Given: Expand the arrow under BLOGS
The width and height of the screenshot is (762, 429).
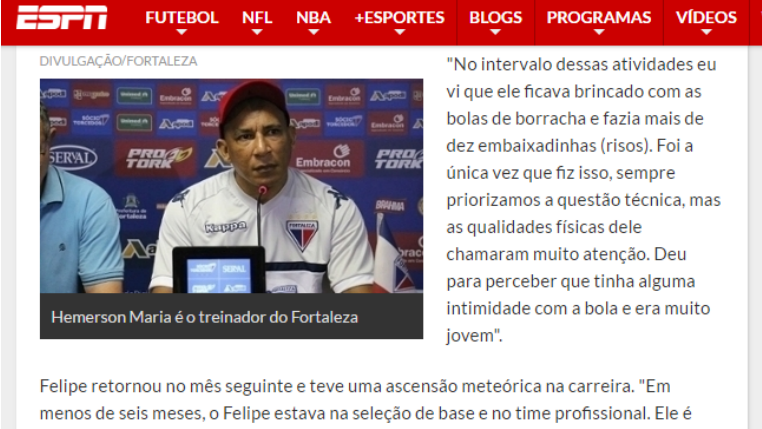Looking at the screenshot, I should pos(495,32).
